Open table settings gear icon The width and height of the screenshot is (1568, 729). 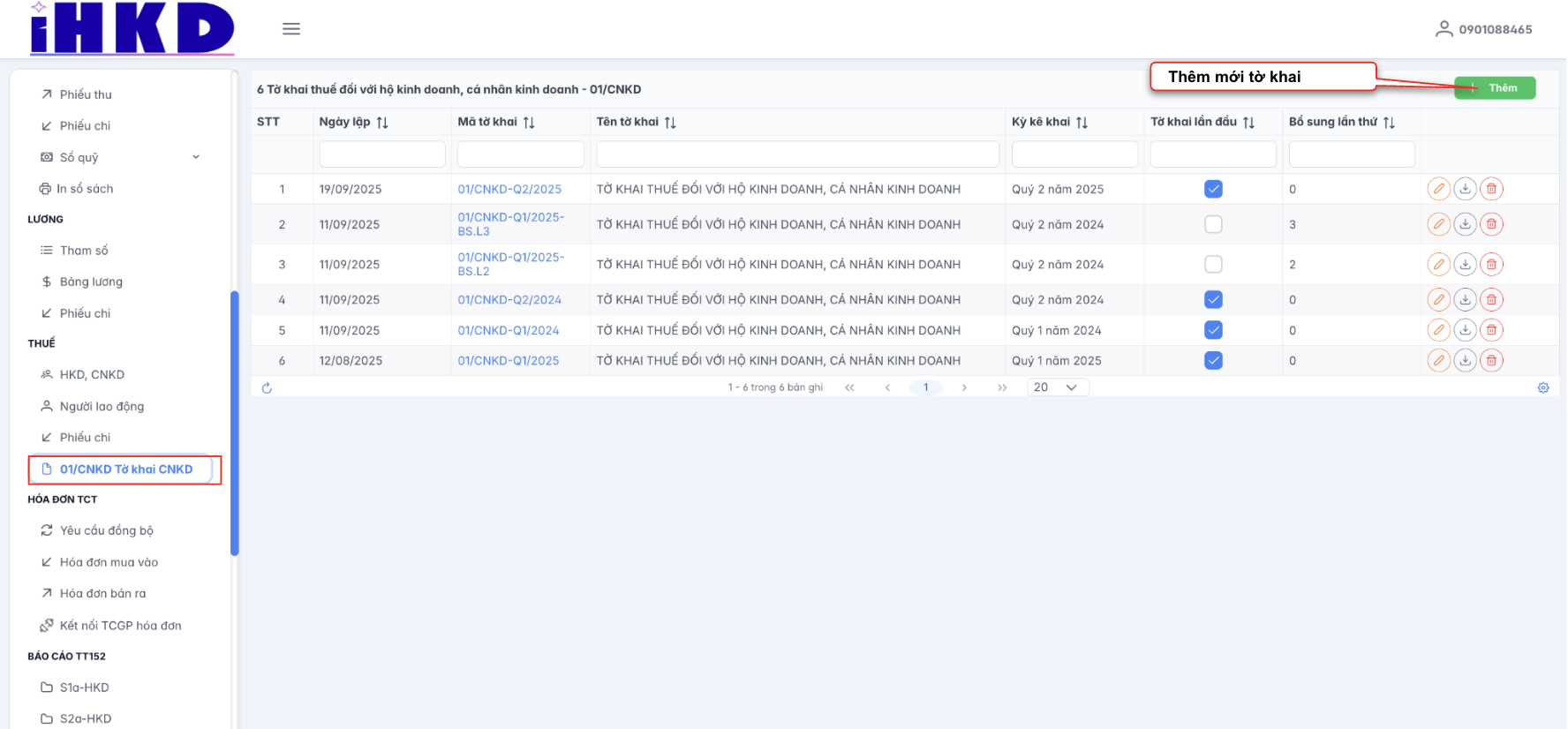click(1543, 387)
